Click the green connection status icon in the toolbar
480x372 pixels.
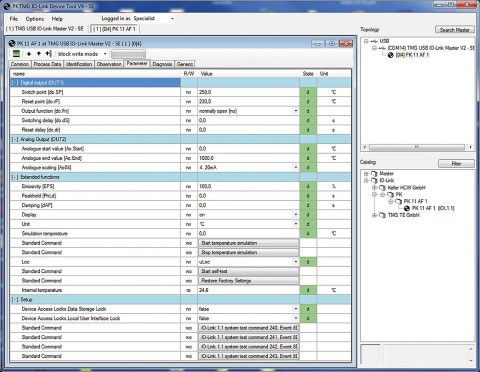point(16,54)
